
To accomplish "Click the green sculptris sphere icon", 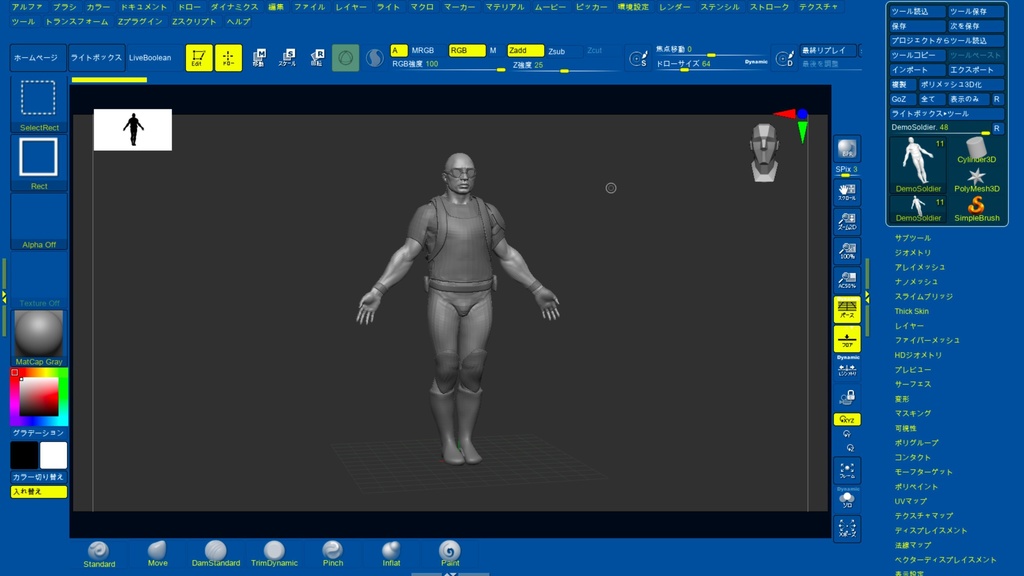I will [x=345, y=57].
